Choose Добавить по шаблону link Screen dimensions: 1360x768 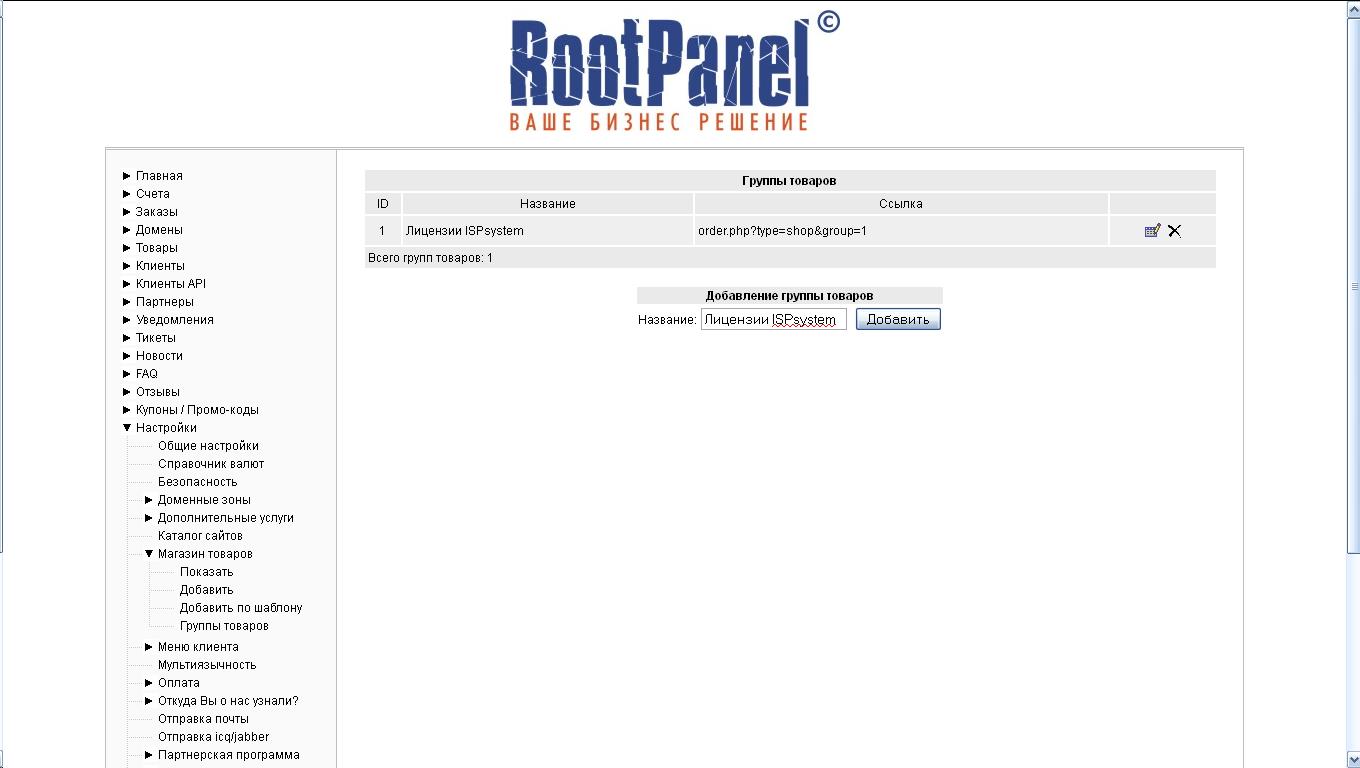coord(241,608)
